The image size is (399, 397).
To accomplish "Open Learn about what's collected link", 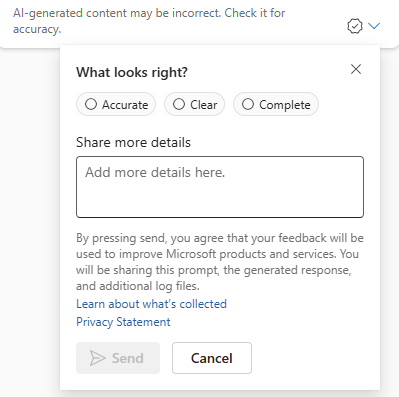I will coord(151,304).
